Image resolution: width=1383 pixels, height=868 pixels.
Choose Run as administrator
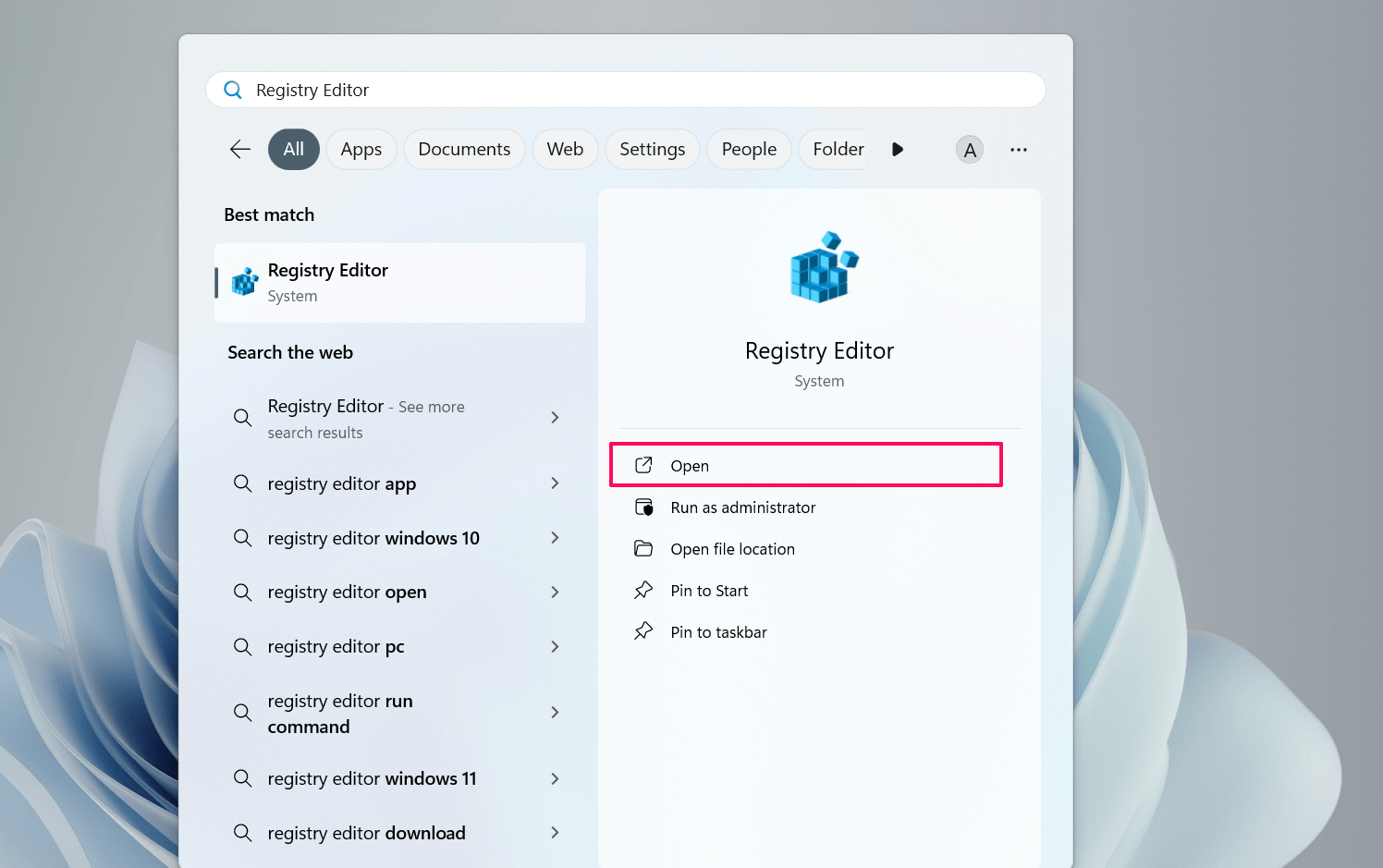[743, 507]
